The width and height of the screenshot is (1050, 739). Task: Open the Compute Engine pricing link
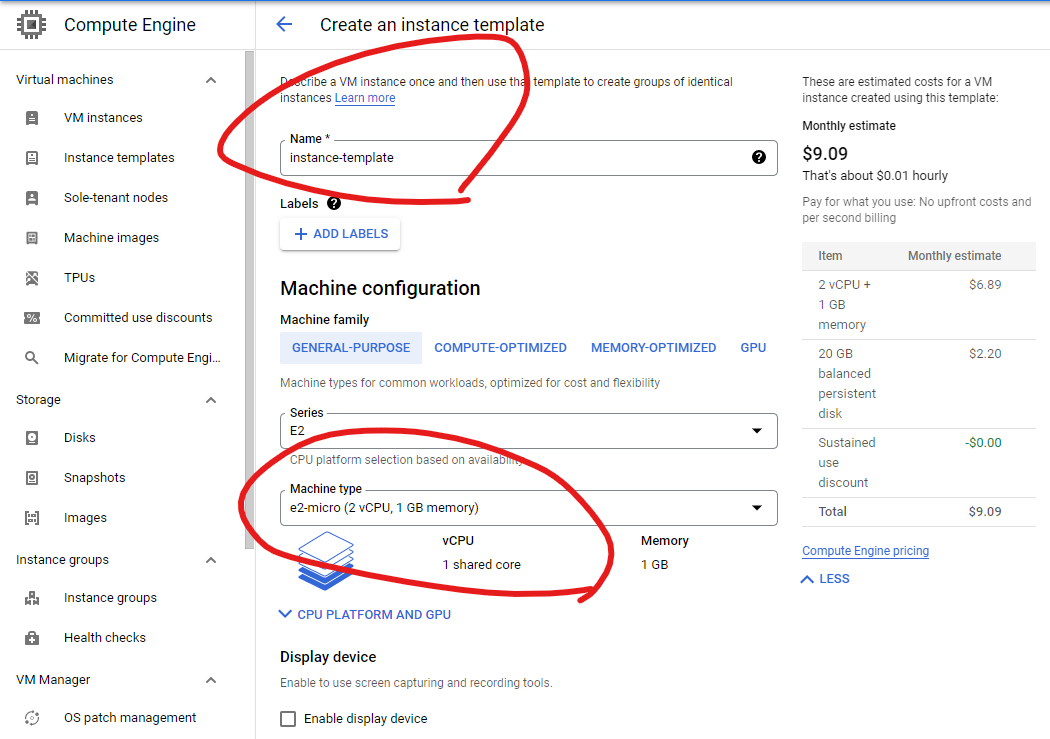tap(866, 551)
